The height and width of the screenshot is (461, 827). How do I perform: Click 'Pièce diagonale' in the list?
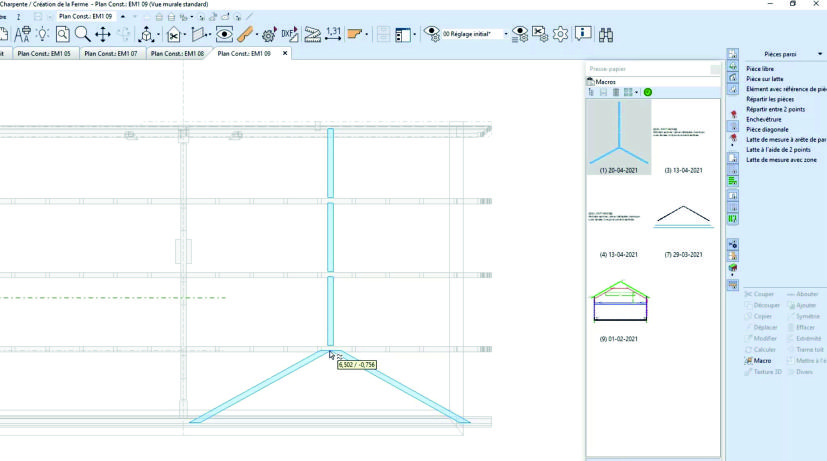769,131
